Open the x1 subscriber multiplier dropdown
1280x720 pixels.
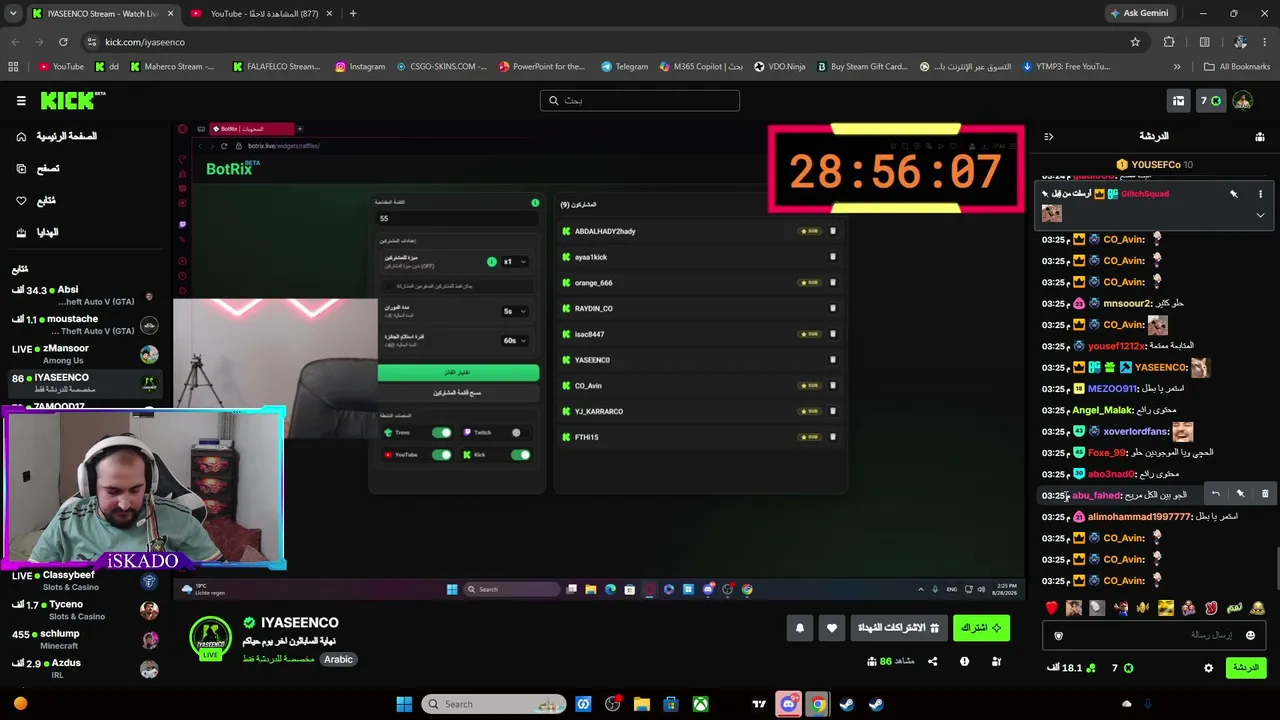pyautogui.click(x=514, y=262)
